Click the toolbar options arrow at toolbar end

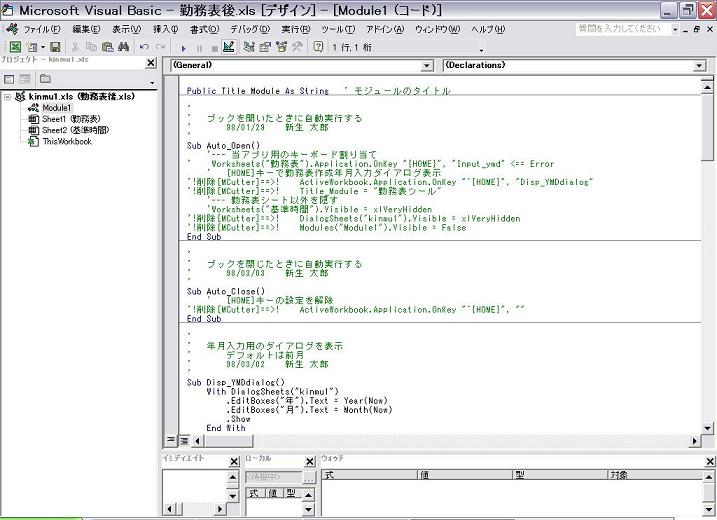click(x=481, y=50)
